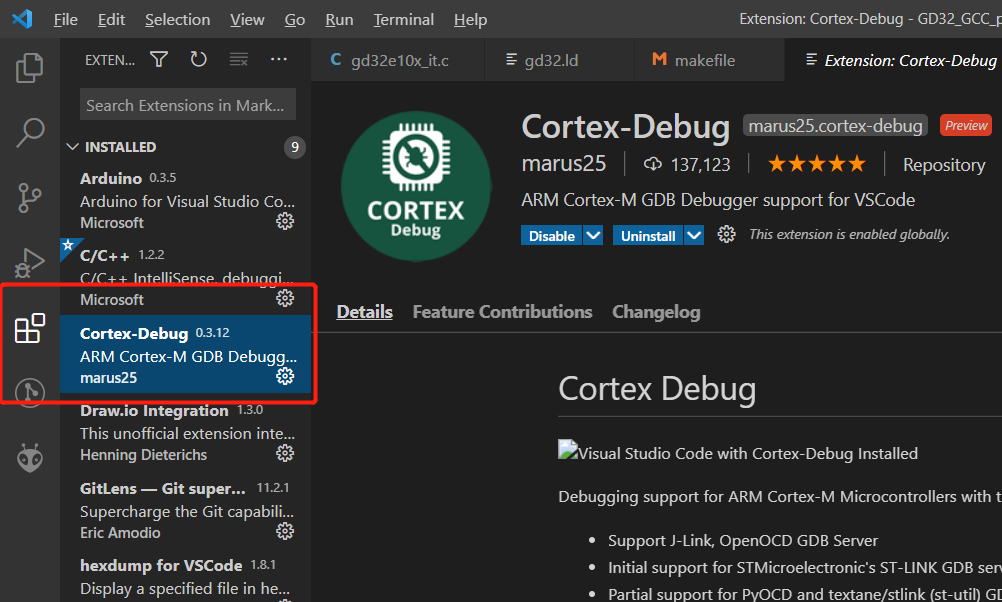
Task: Open the Help menu
Action: click(470, 20)
